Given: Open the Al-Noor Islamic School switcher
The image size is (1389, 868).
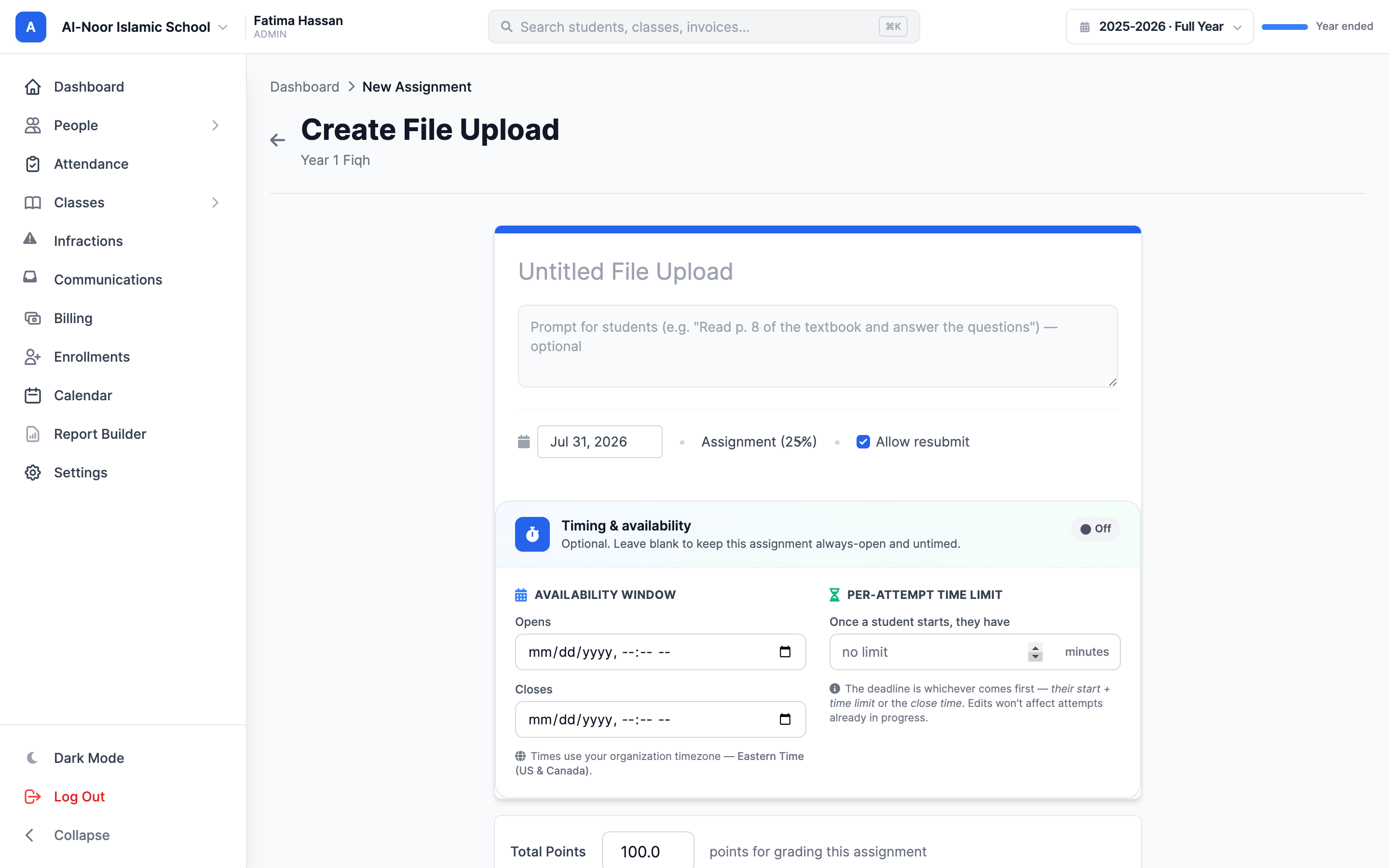Looking at the screenshot, I should click(x=145, y=27).
